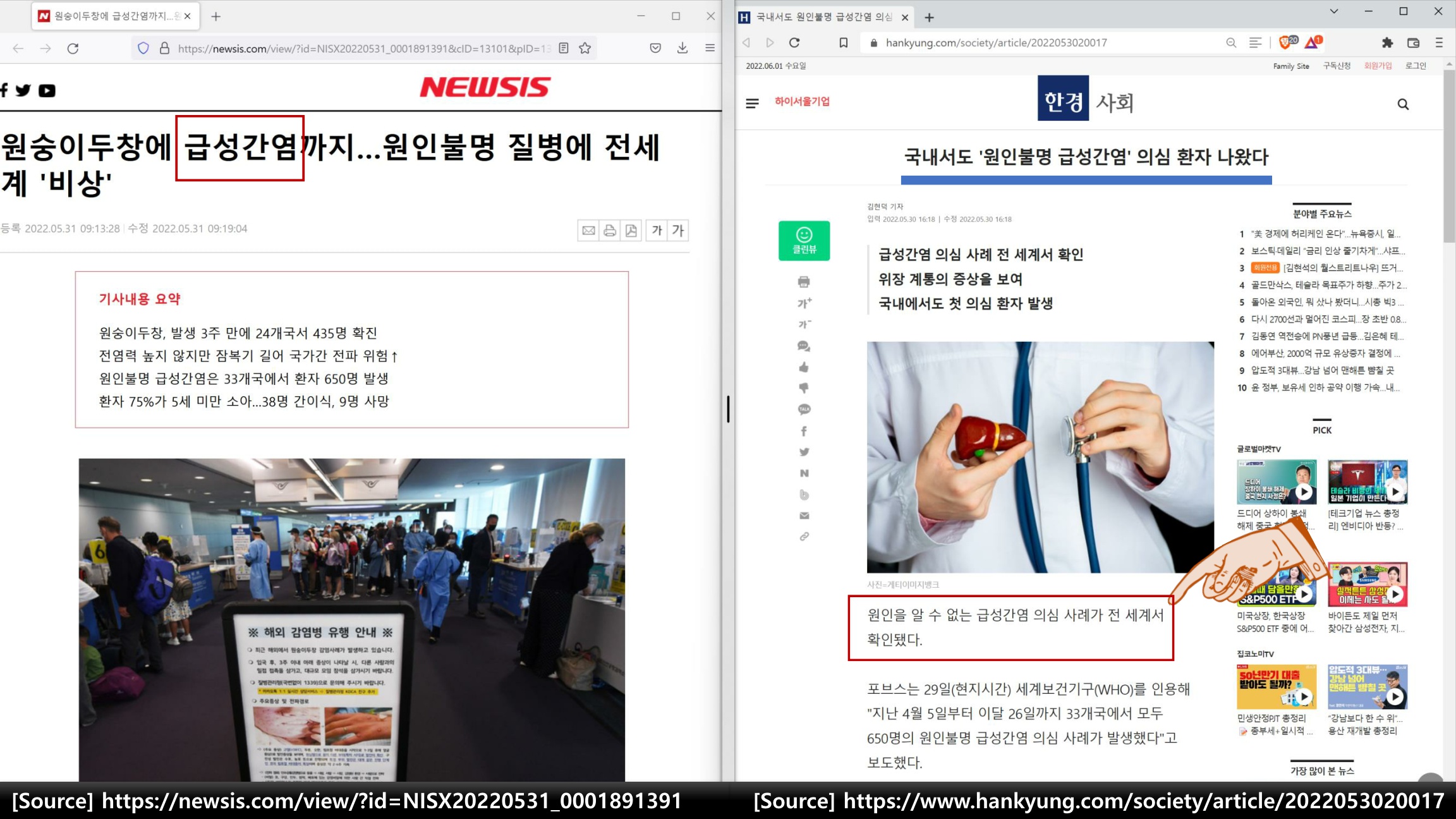Screen dimensions: 1456x819
Task: Share Hankyung article via Band icon
Action: coord(804,494)
